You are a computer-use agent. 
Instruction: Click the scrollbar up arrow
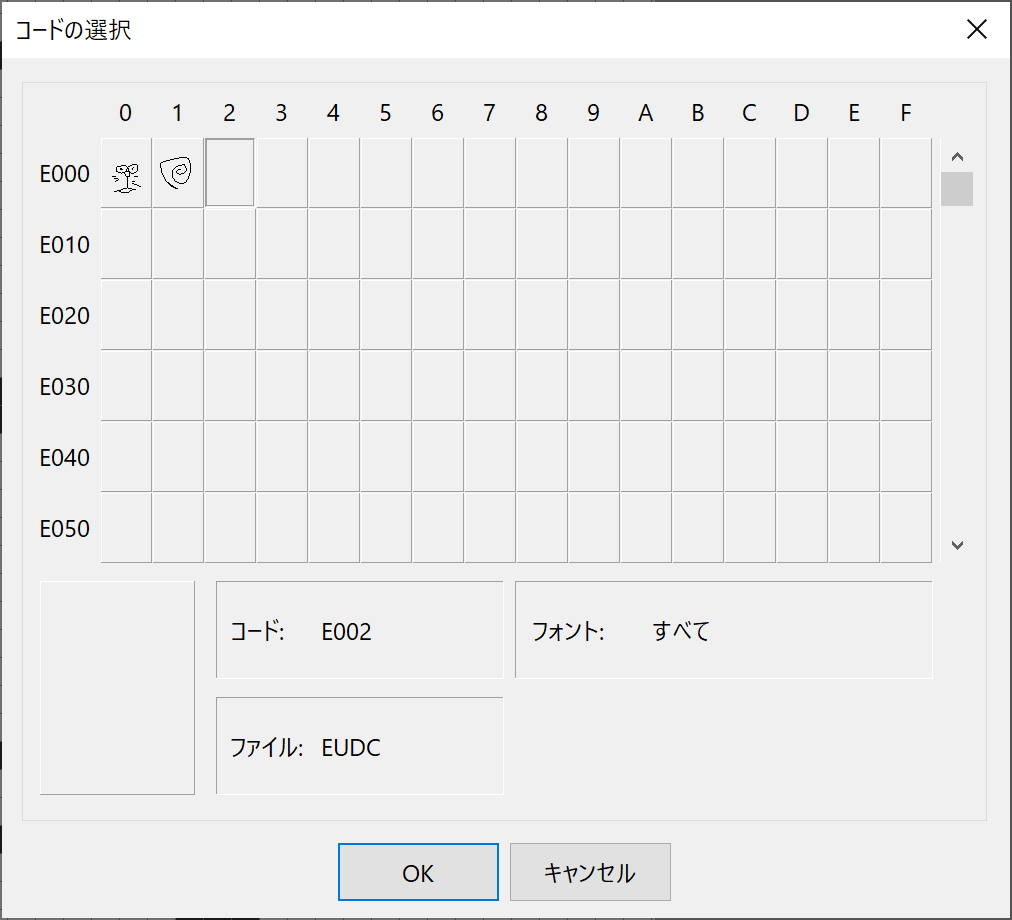[957, 155]
